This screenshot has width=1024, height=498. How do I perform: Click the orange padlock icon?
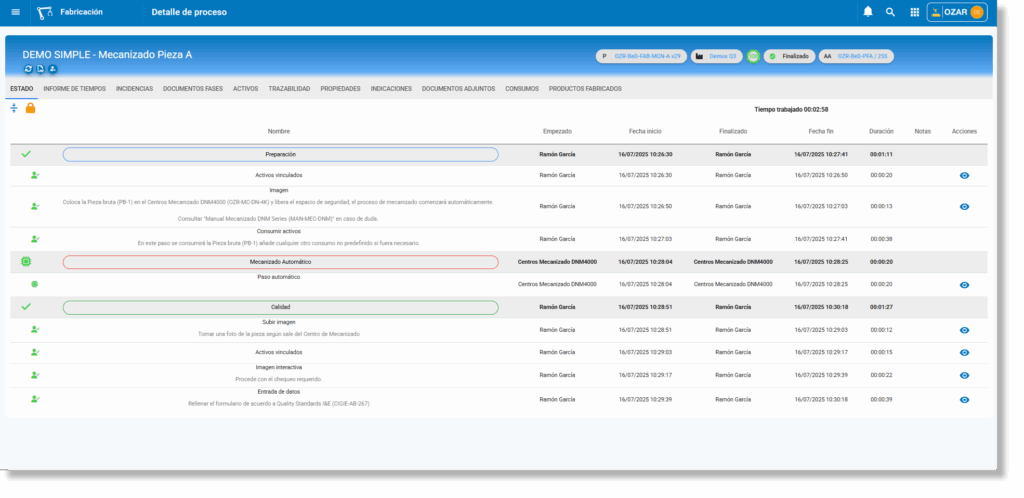(30, 108)
